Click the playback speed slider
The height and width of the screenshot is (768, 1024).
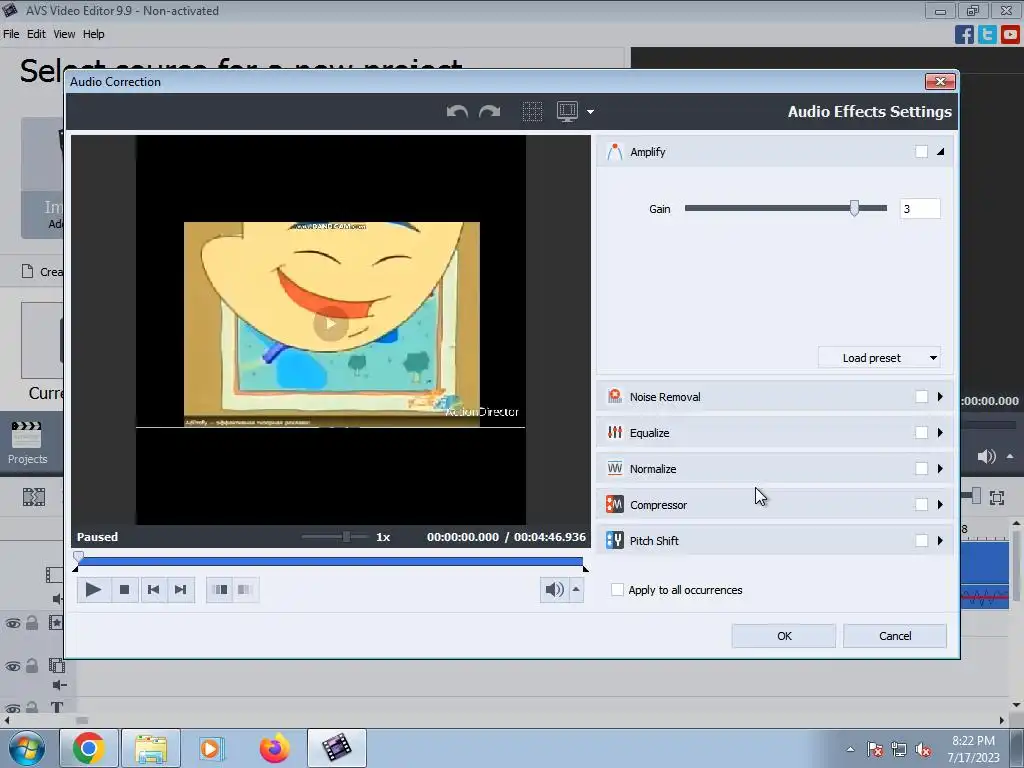pos(334,537)
